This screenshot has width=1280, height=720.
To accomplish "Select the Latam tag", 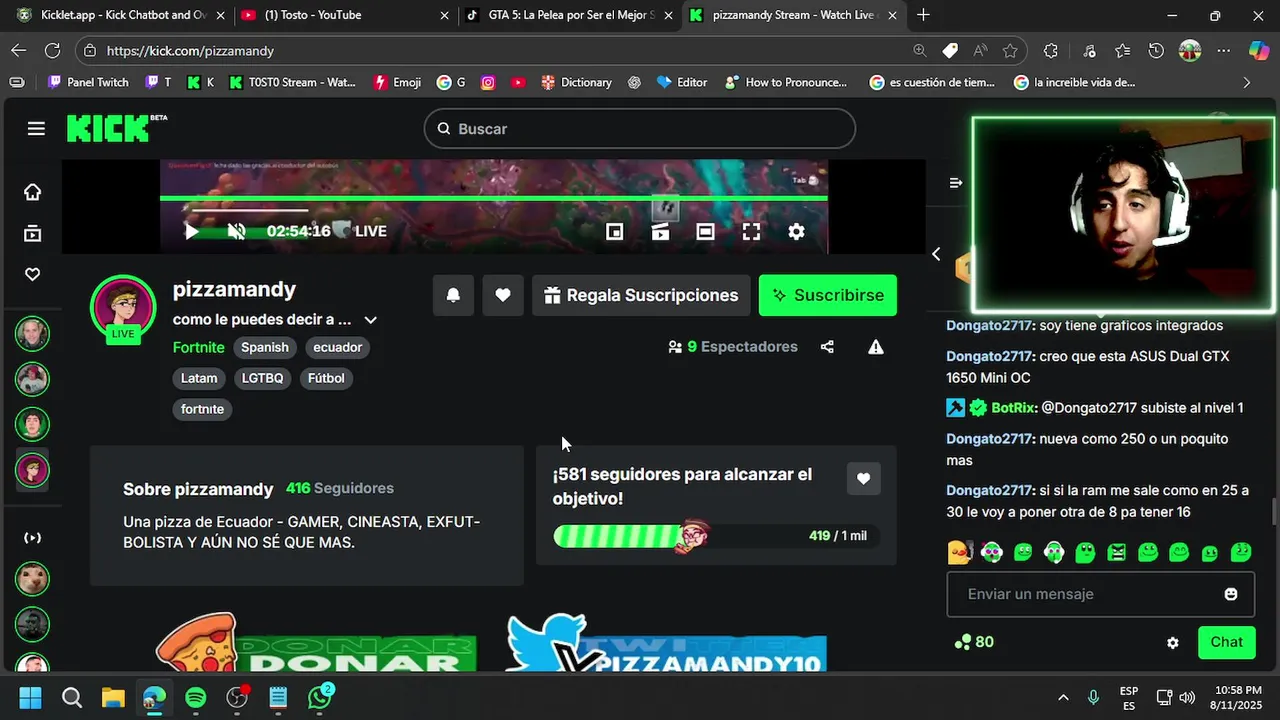I will 199,378.
